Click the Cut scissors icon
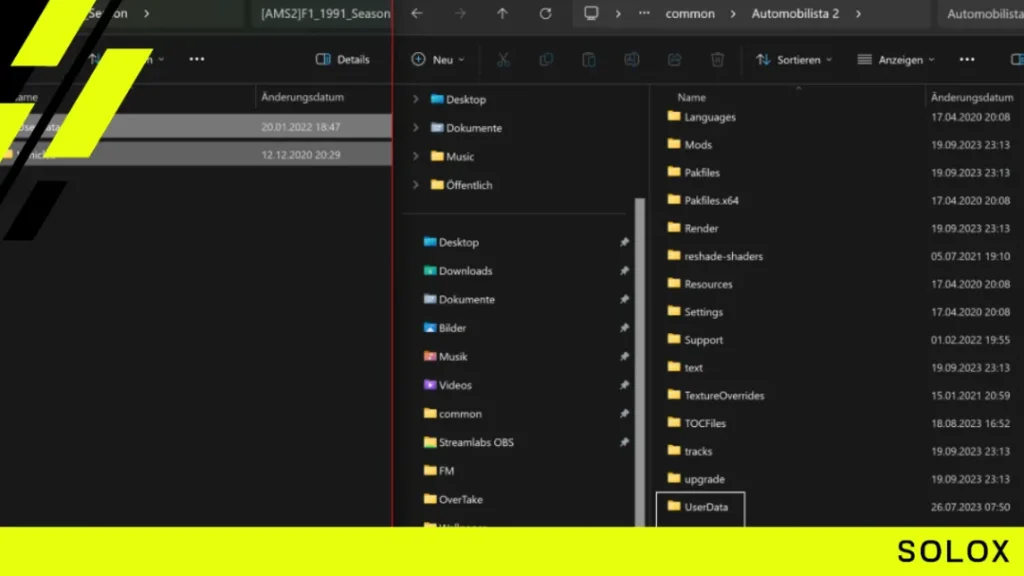Image resolution: width=1024 pixels, height=576 pixels. click(503, 59)
